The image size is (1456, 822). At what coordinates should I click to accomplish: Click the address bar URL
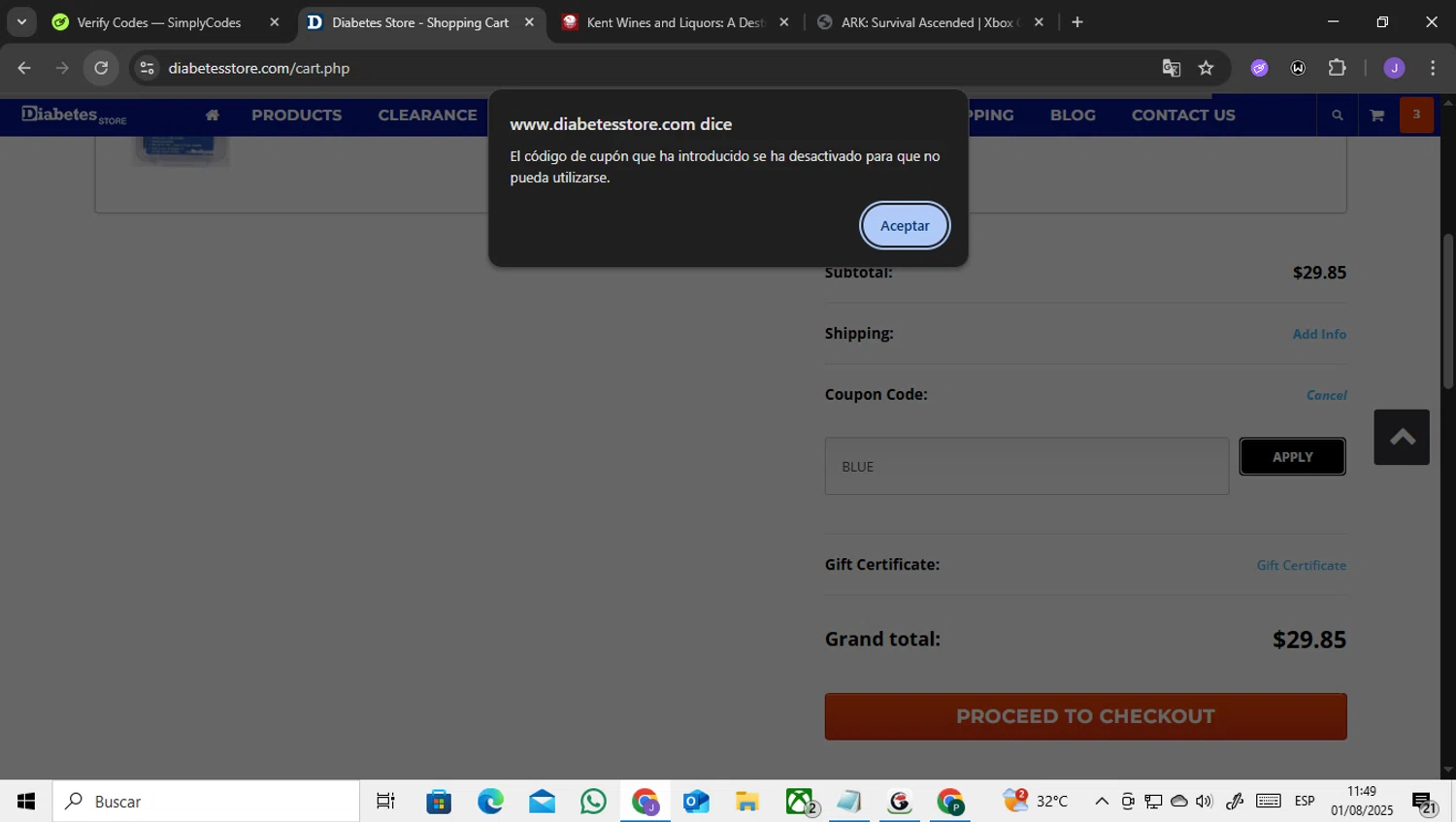(258, 68)
